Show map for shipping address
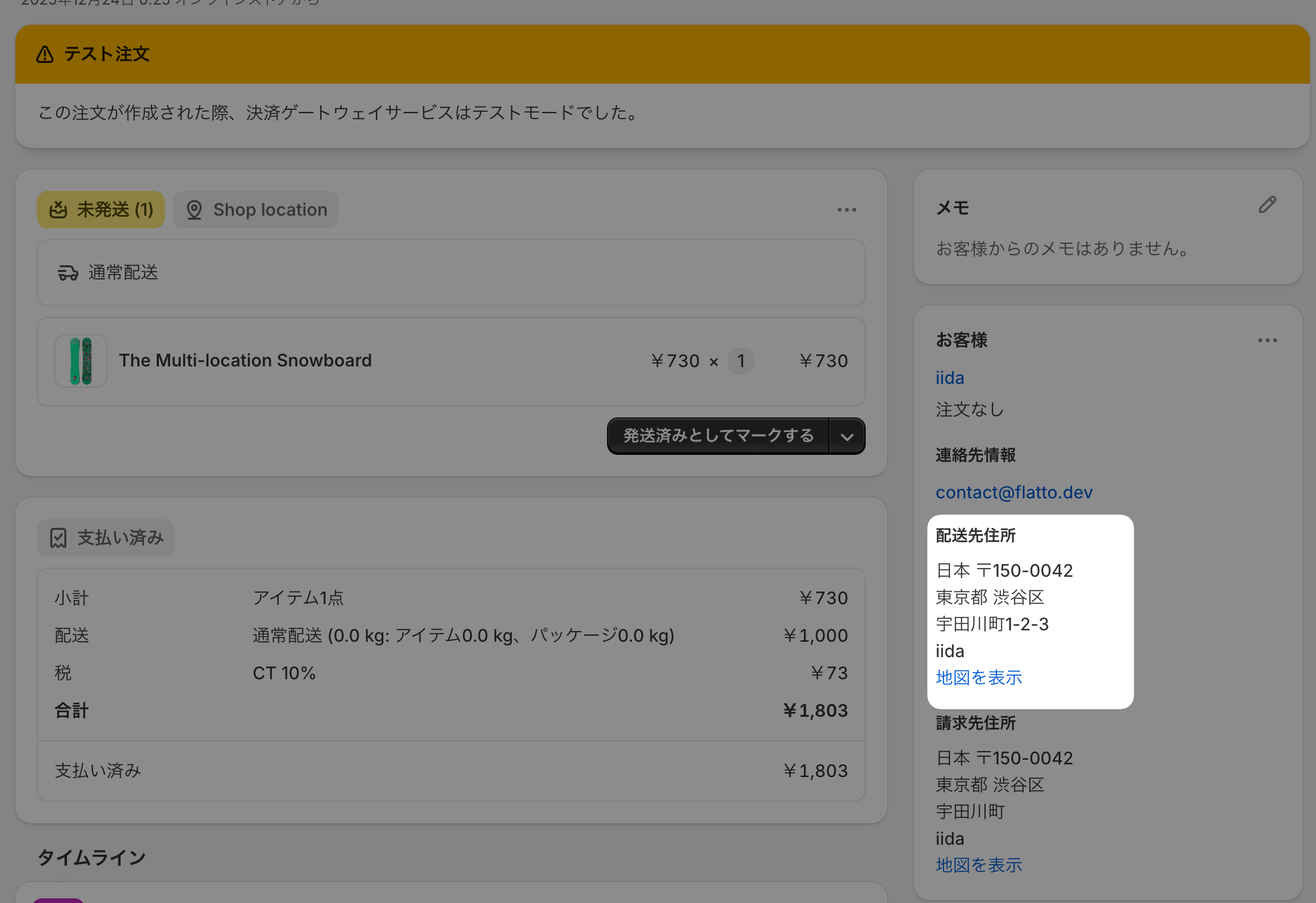Screen dimensions: 1316x903 point(978,677)
